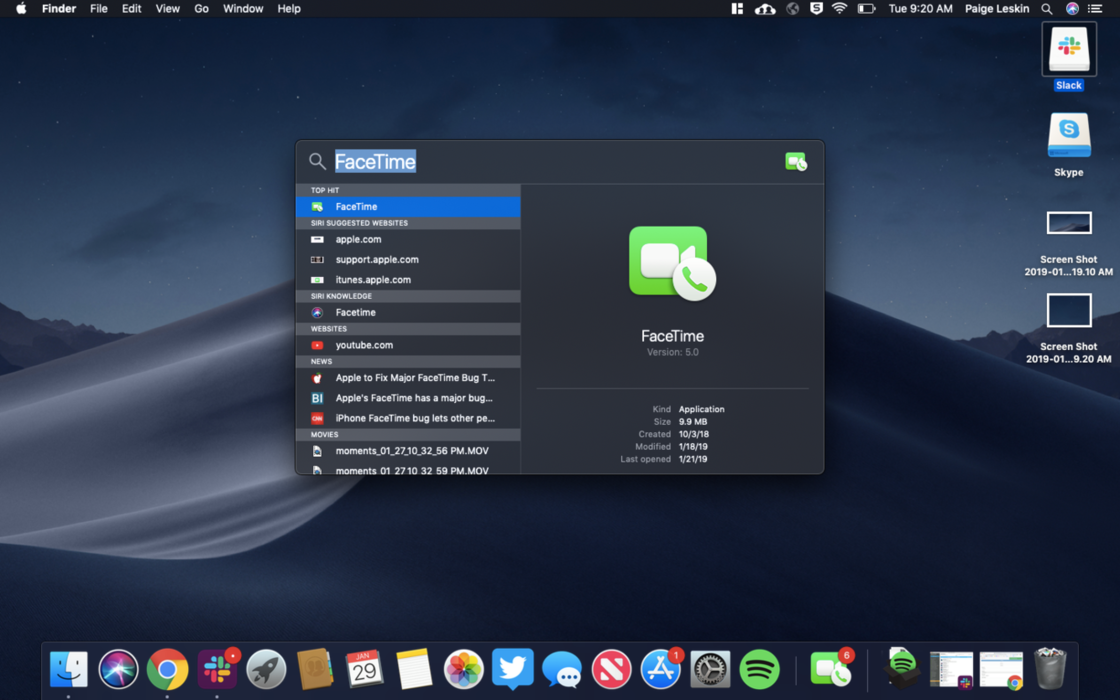Screen dimensions: 1120x700
Task: Click the Paige Leskin user name
Action: 996,9
